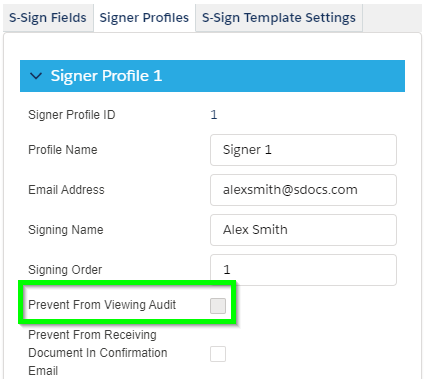This screenshot has width=426, height=379.
Task: Select the Signing Name field showing Alex Smith
Action: [x=303, y=230]
